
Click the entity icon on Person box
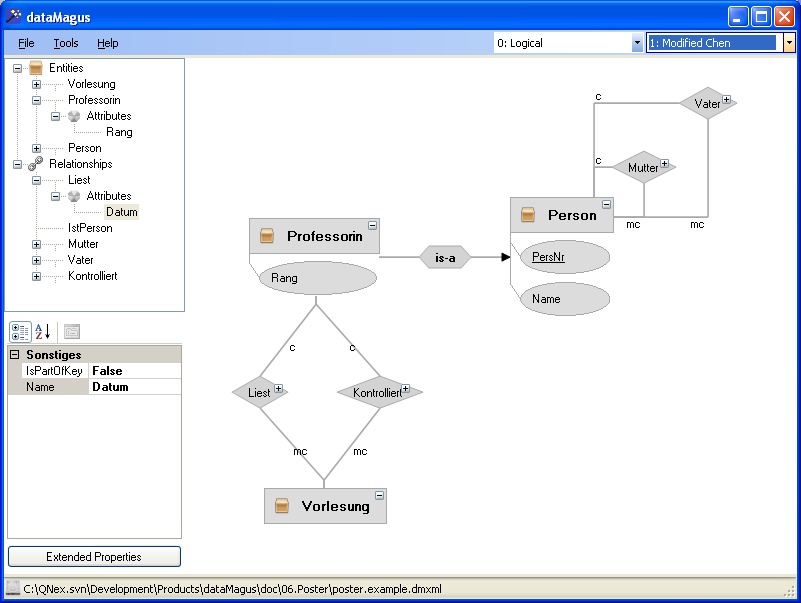528,215
